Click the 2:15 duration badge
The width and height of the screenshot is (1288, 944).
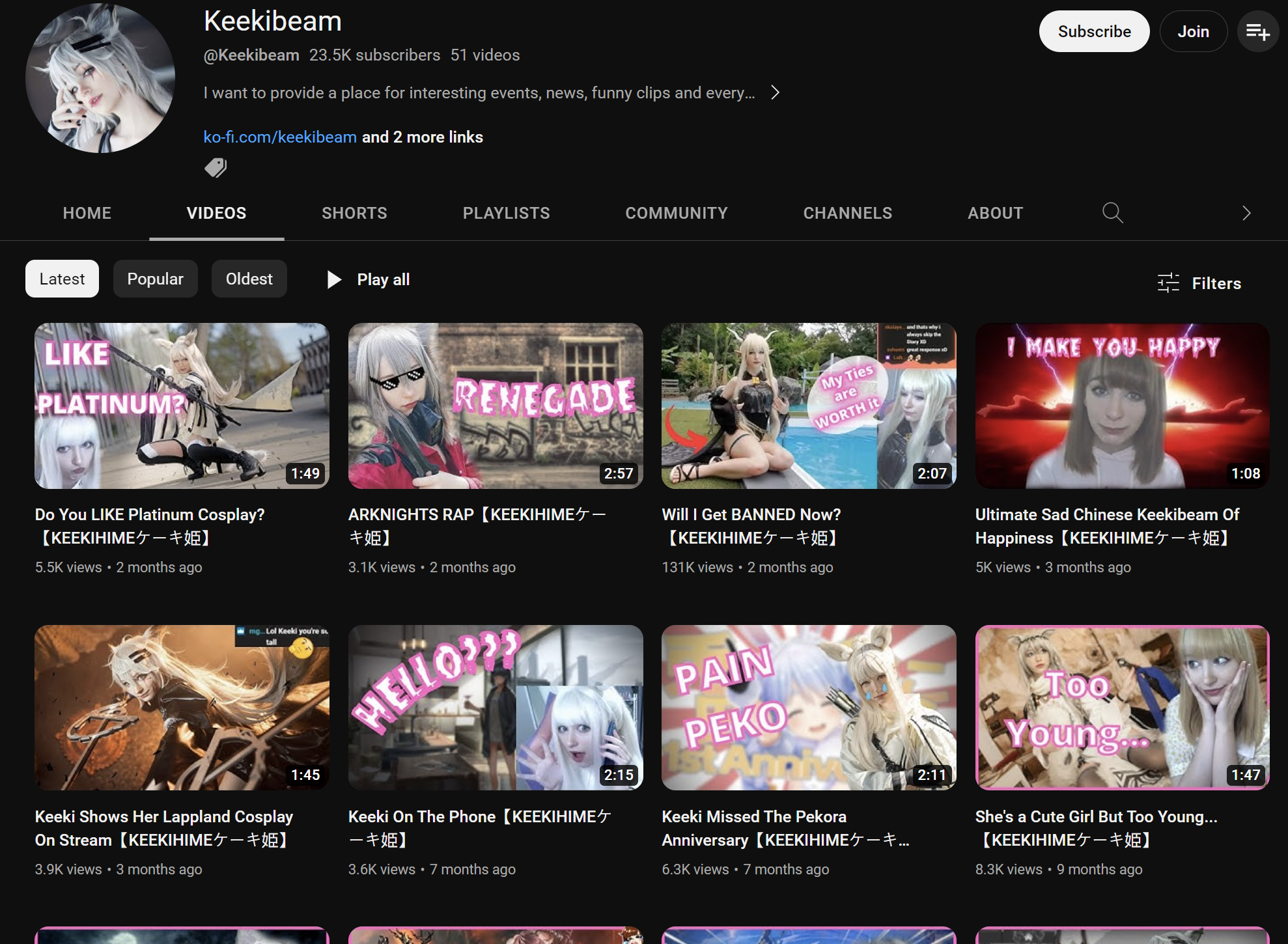point(619,775)
